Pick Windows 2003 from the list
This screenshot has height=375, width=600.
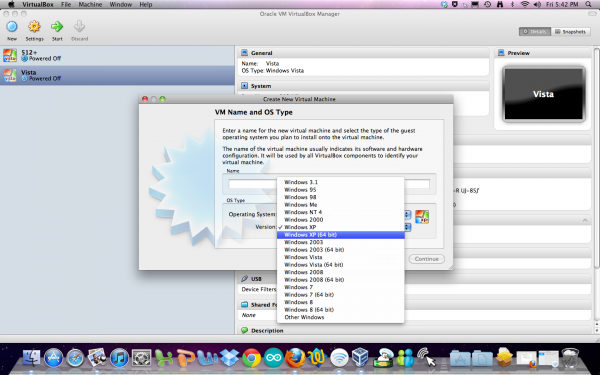(341, 242)
